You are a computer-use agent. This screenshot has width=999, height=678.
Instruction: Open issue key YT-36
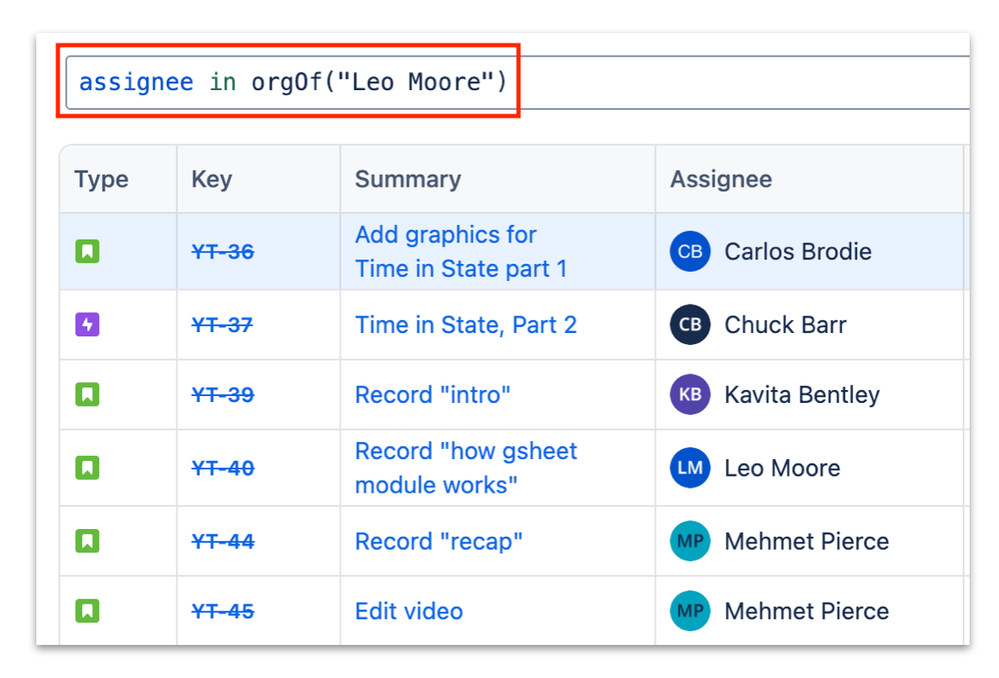tap(223, 252)
